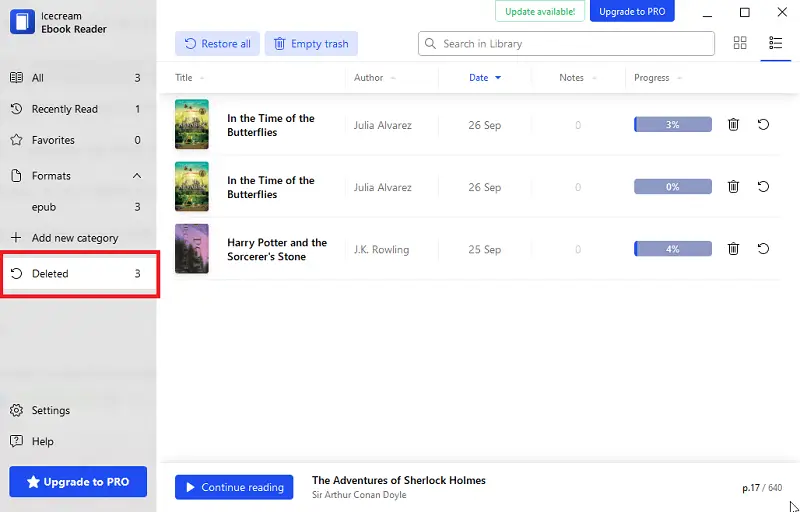This screenshot has width=800, height=512.
Task: Restore the Harry Potter book
Action: click(x=763, y=249)
